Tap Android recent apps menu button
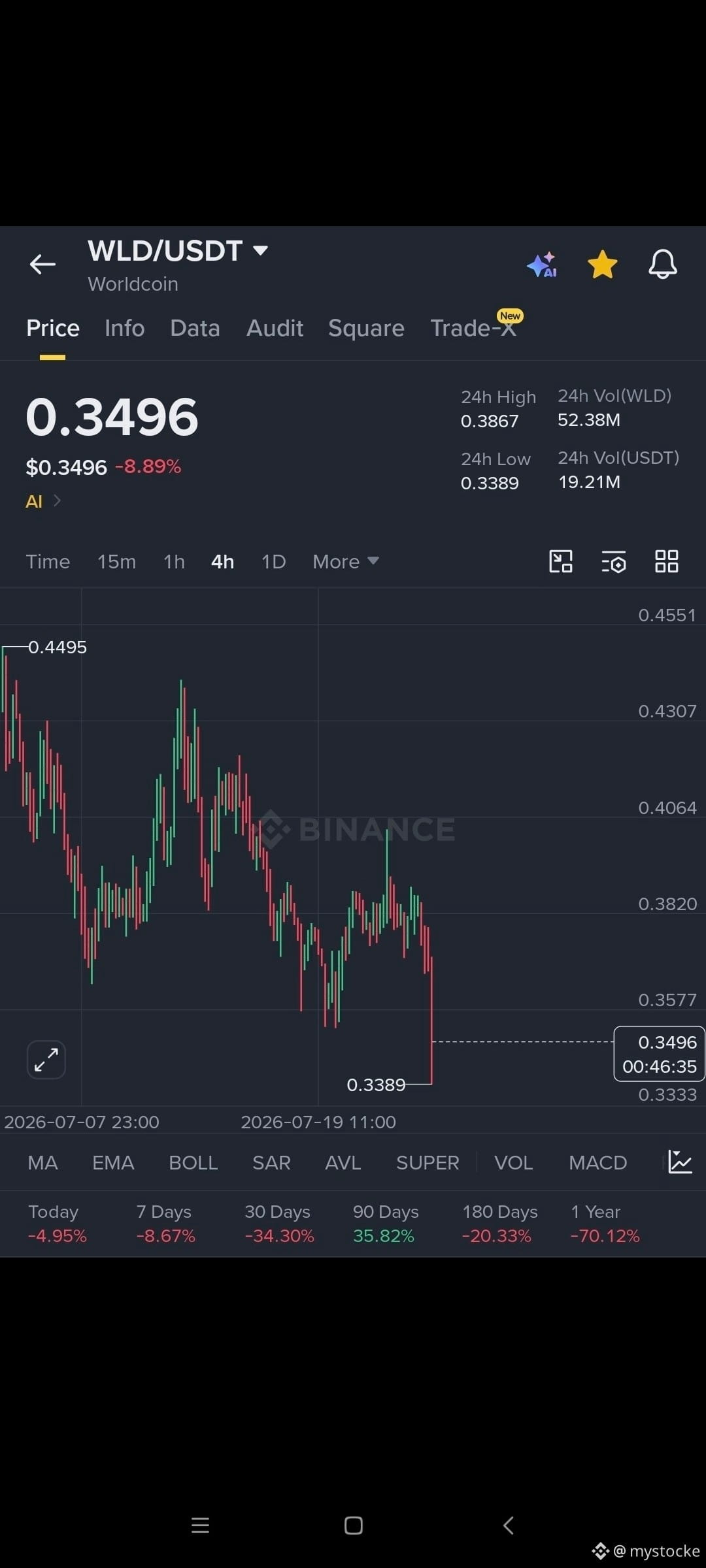This screenshot has height=1568, width=706. pyautogui.click(x=200, y=1526)
